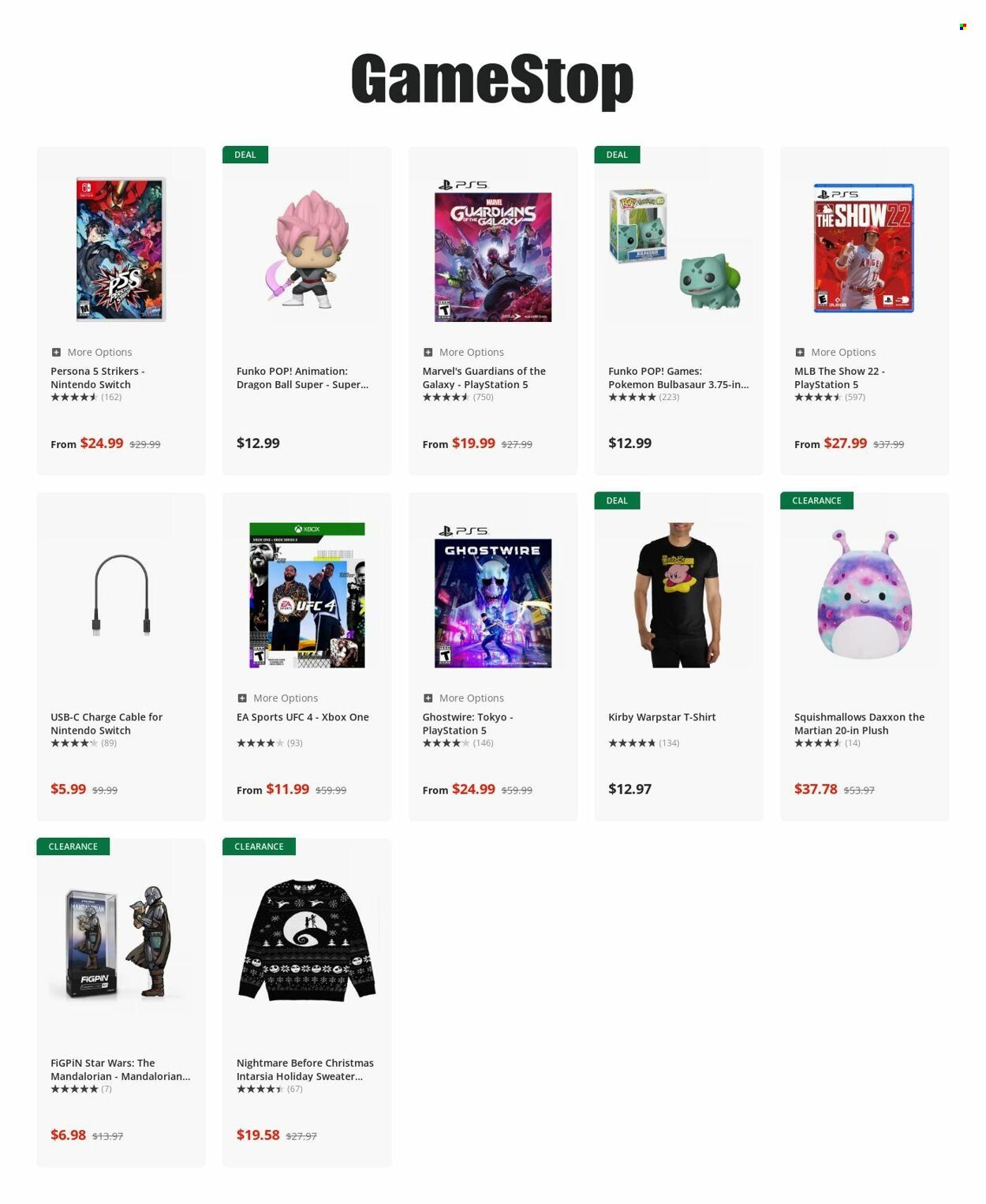Expand More Options plus icon for Persona 5 Strikers
This screenshot has width=986, height=1204.
(x=56, y=353)
